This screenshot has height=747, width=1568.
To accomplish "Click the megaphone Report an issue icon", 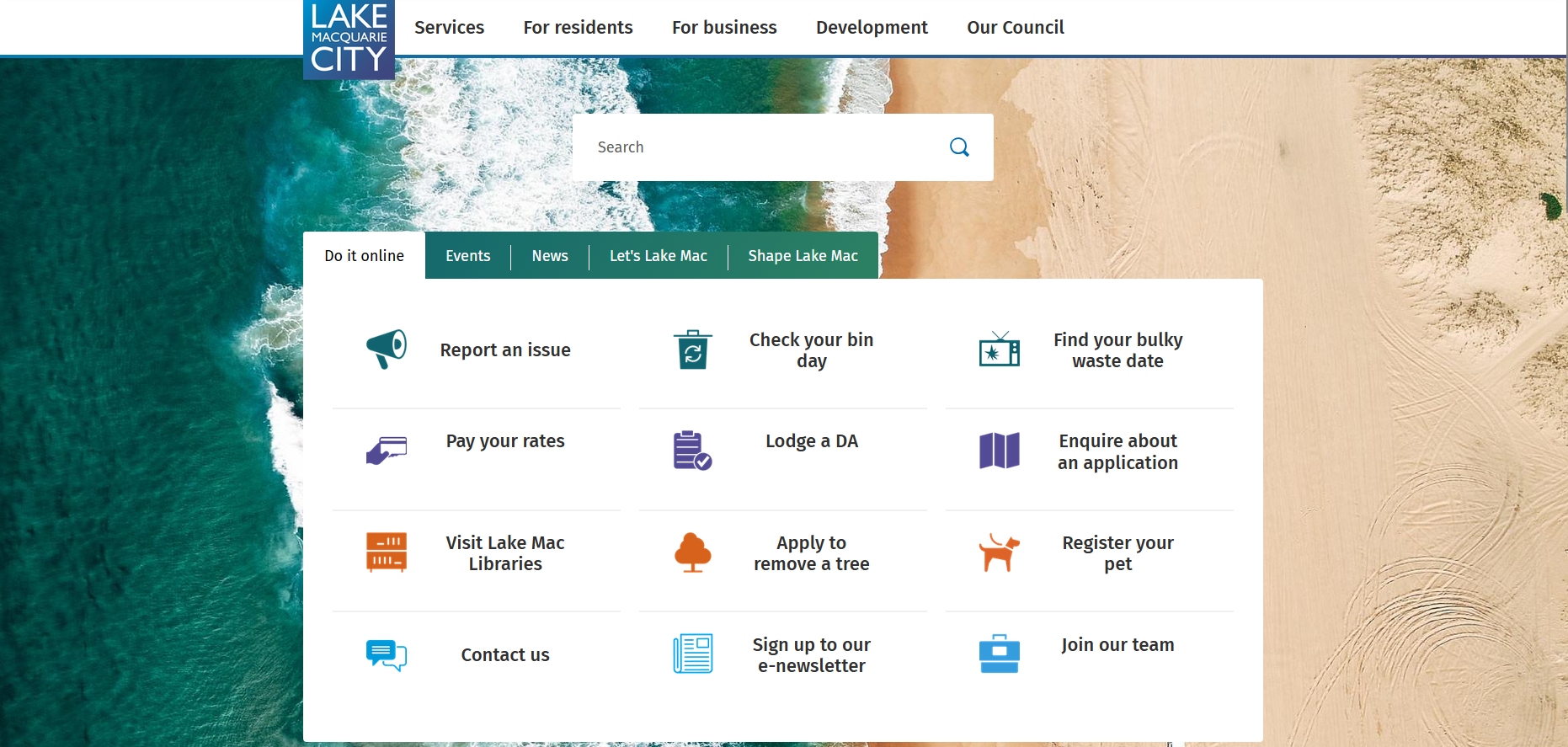I will pyautogui.click(x=387, y=349).
